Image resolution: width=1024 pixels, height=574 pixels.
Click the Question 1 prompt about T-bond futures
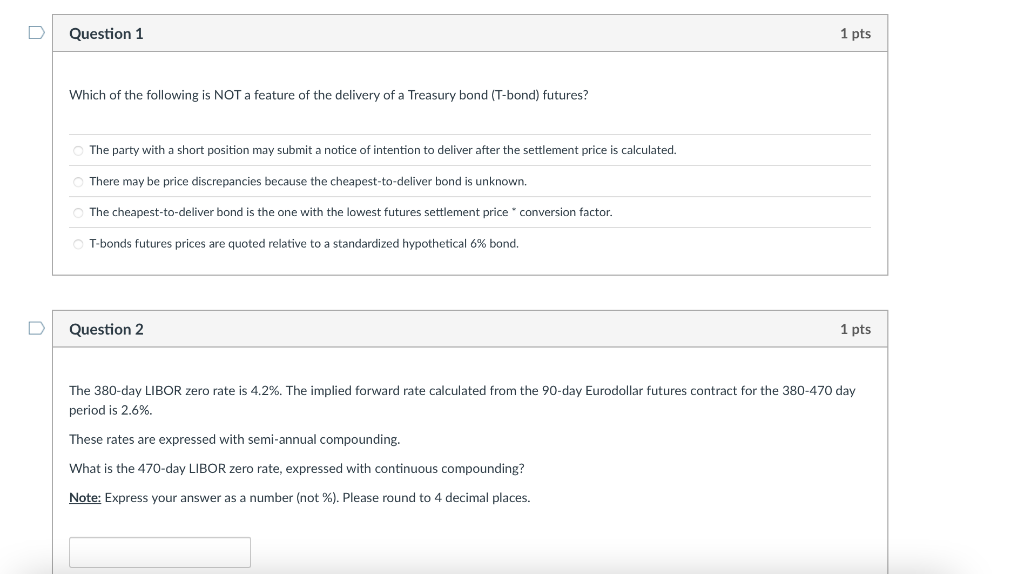328,95
